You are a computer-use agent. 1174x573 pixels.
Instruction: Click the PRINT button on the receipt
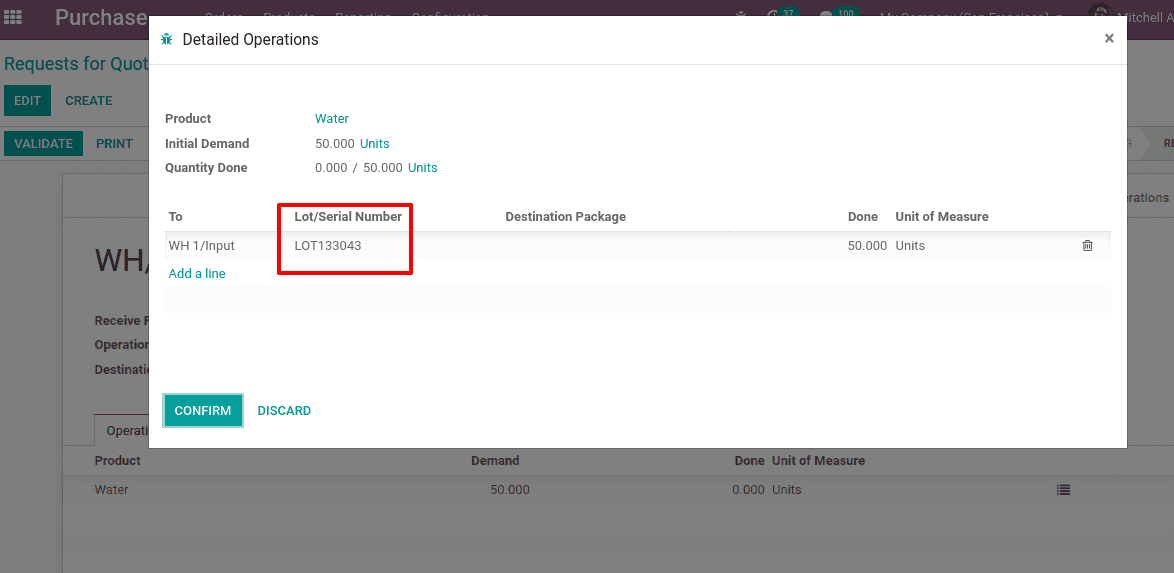pyautogui.click(x=114, y=144)
